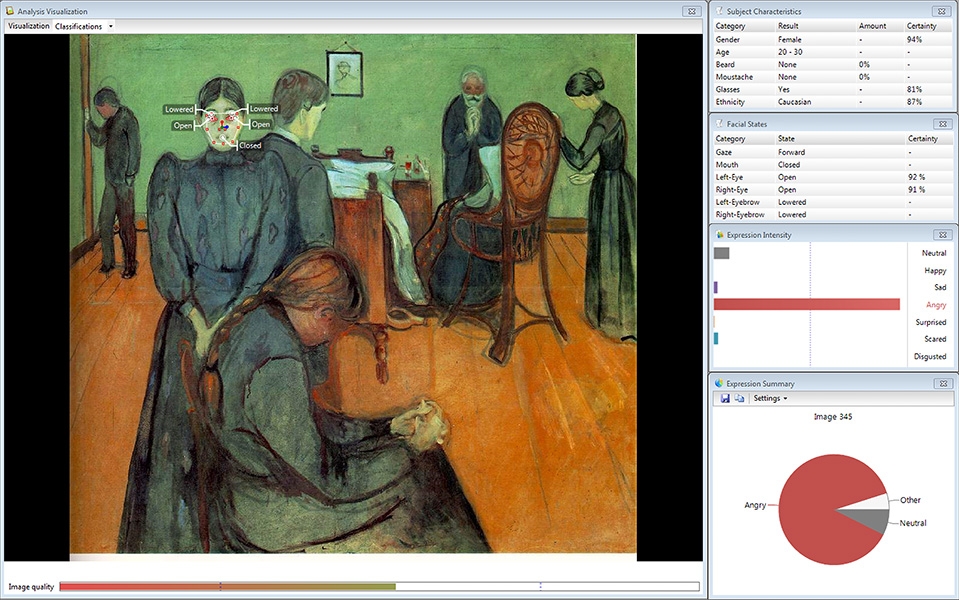Select the Ethnicity row label
This screenshot has height=600, width=959.
pos(730,102)
